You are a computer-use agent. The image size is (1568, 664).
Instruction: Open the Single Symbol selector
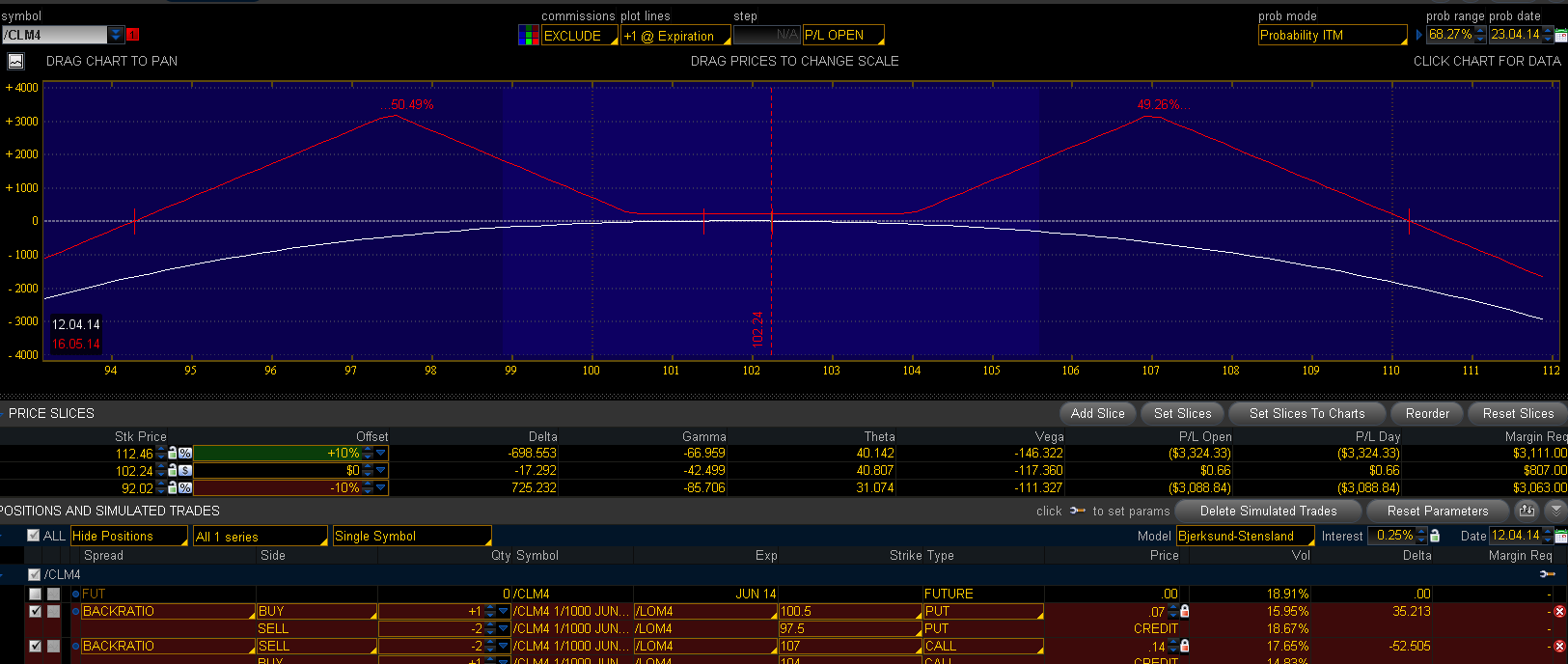[x=412, y=536]
